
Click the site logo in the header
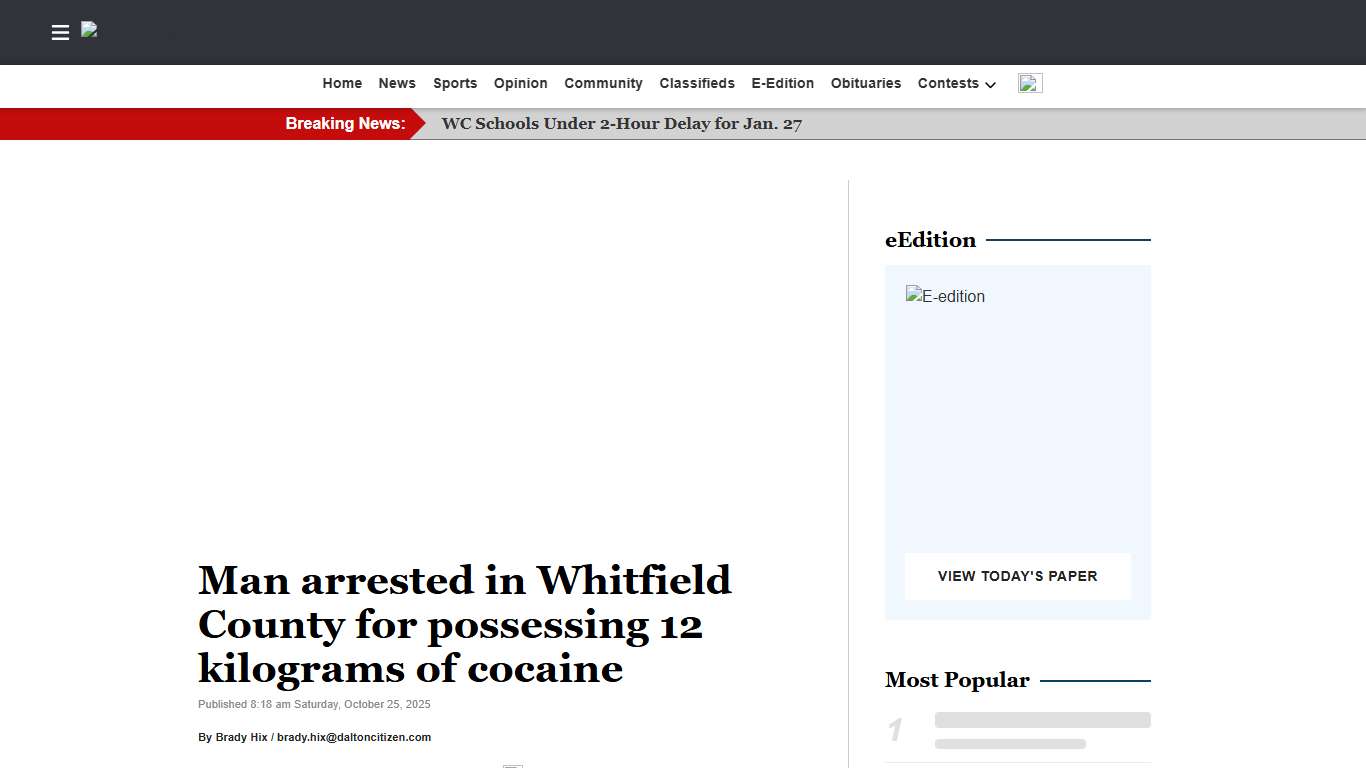pyautogui.click(x=89, y=30)
